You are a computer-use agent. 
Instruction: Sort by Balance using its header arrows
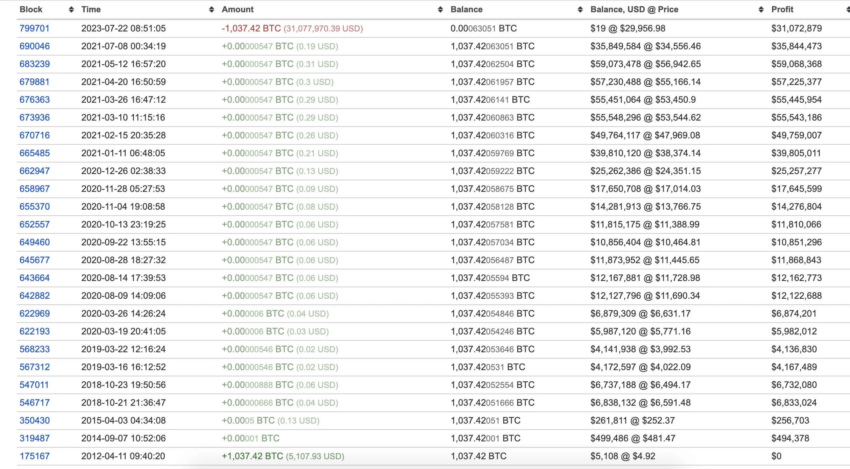coord(579,9)
